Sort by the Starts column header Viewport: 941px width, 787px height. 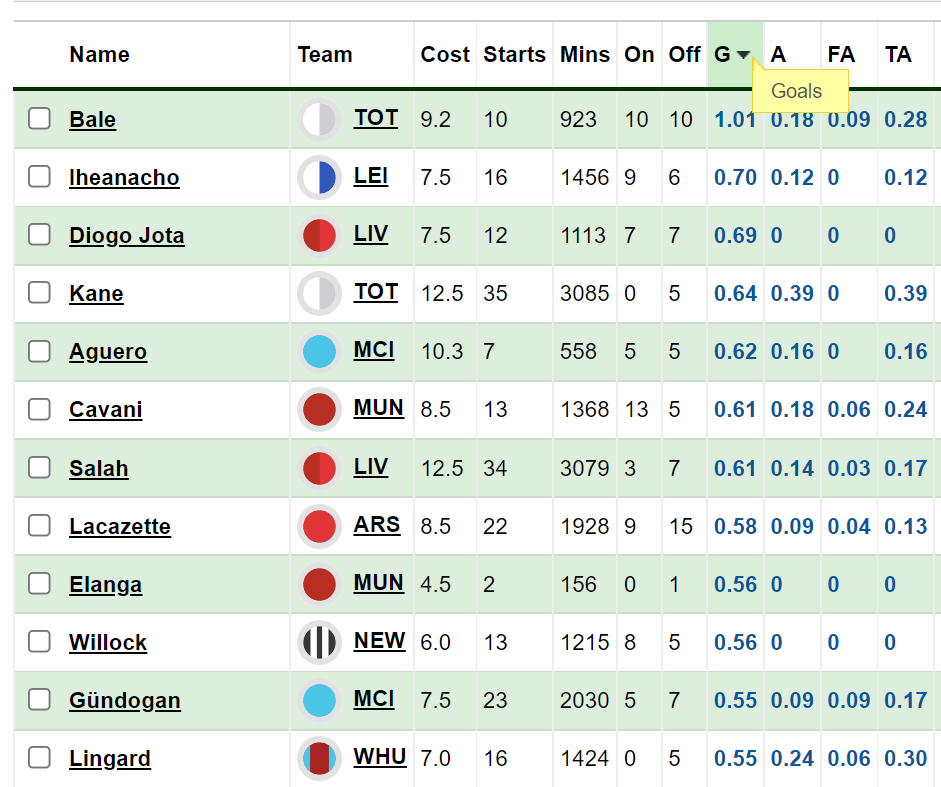pos(514,55)
